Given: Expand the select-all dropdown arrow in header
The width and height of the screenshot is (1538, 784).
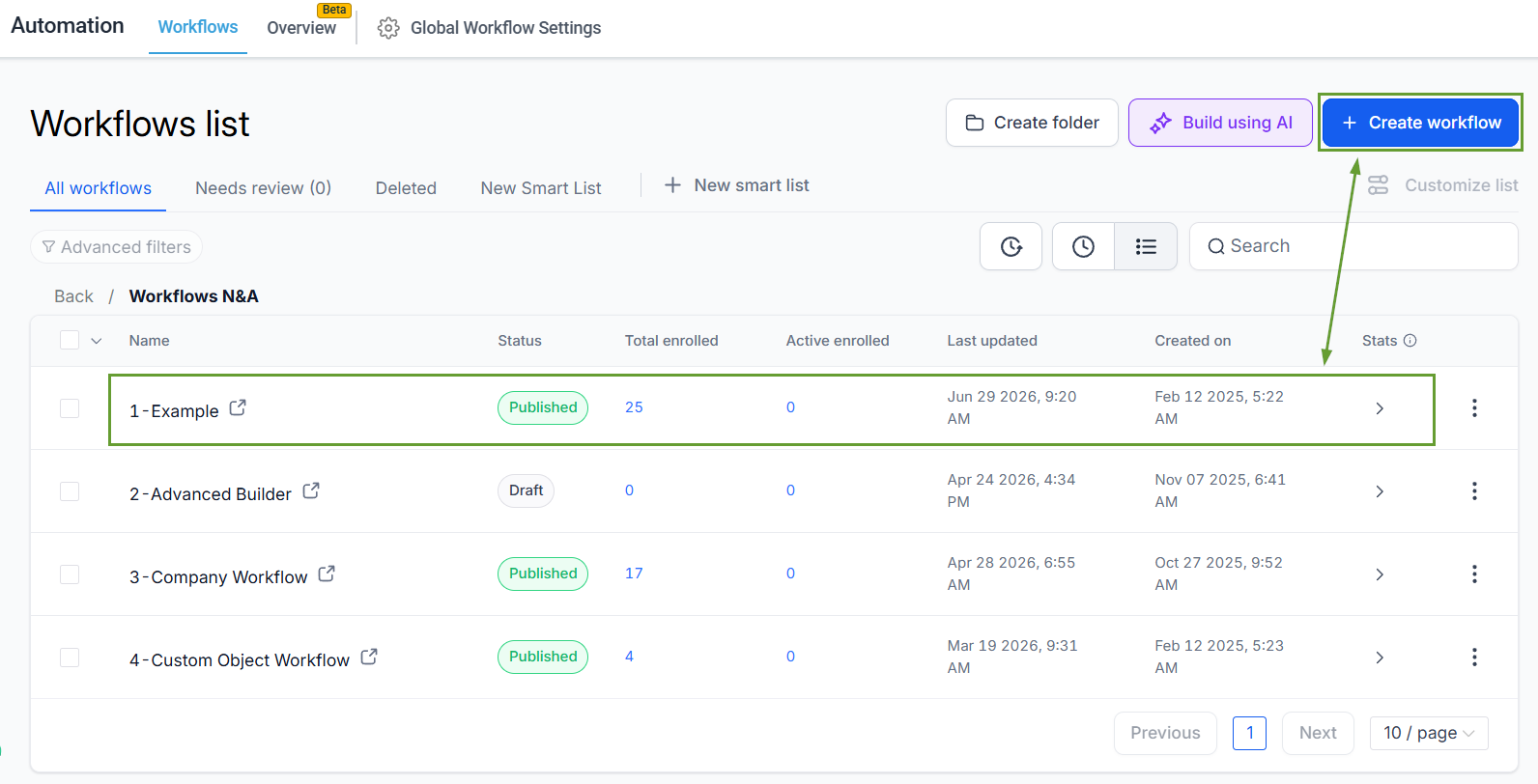Looking at the screenshot, I should [97, 341].
